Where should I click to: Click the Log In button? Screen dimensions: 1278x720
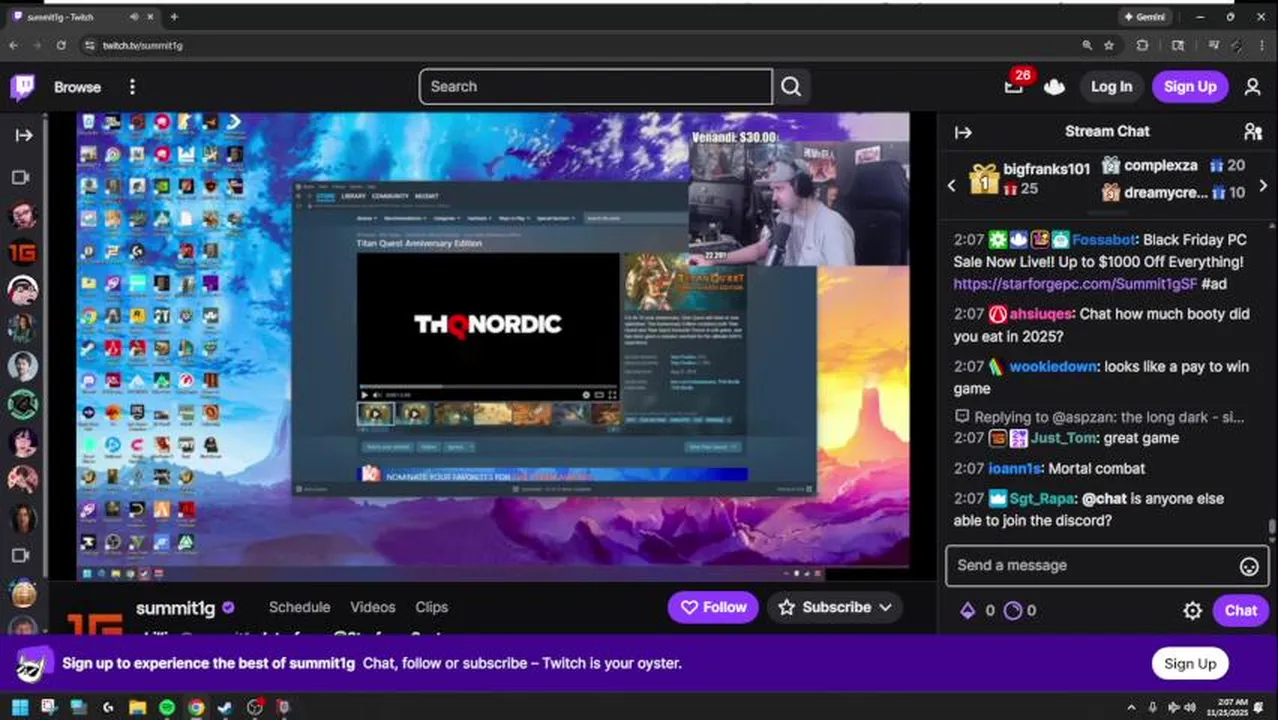pyautogui.click(x=1111, y=87)
